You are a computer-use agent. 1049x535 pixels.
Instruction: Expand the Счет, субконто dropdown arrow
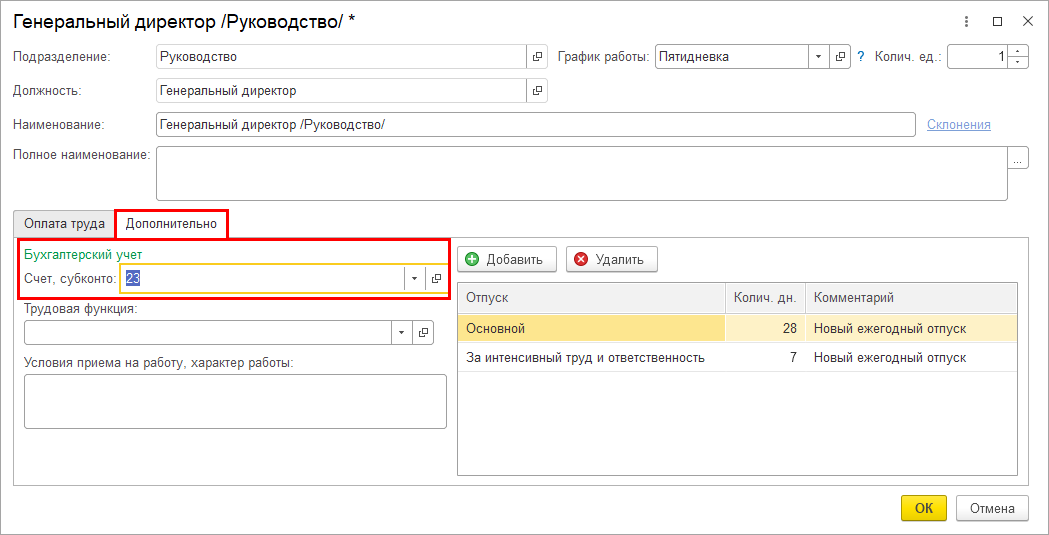pyautogui.click(x=414, y=279)
